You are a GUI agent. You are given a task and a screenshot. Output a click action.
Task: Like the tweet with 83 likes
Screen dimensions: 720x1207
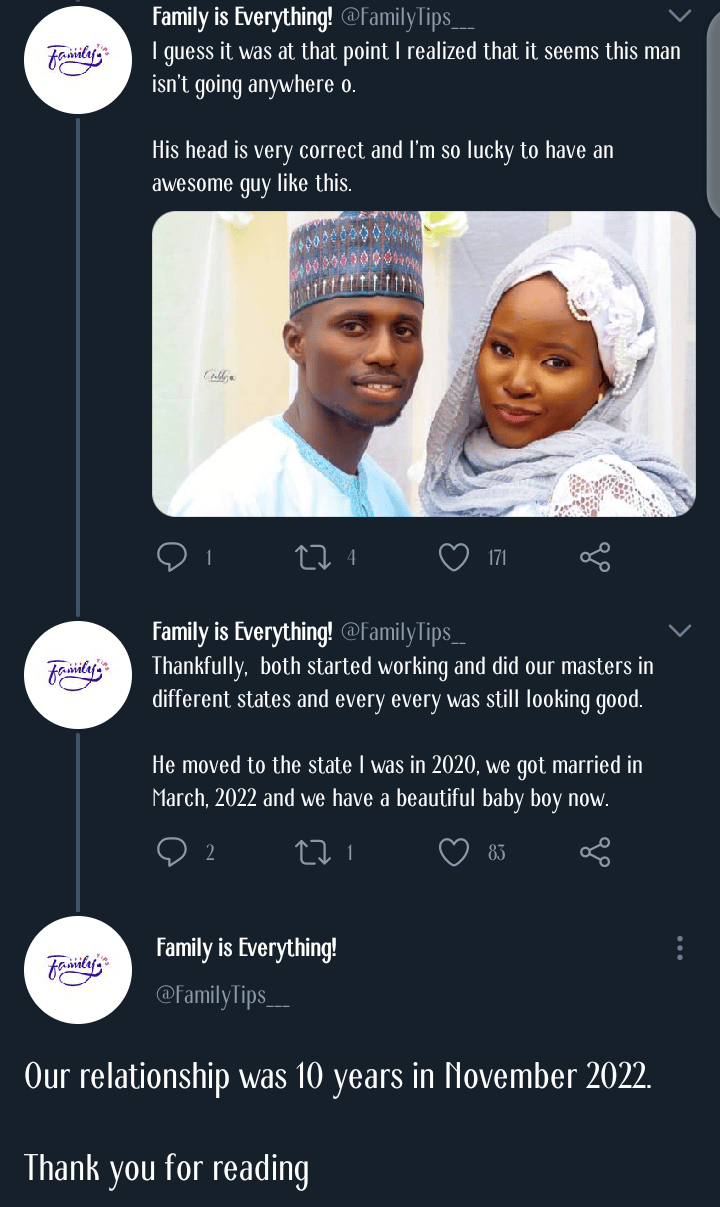455,852
